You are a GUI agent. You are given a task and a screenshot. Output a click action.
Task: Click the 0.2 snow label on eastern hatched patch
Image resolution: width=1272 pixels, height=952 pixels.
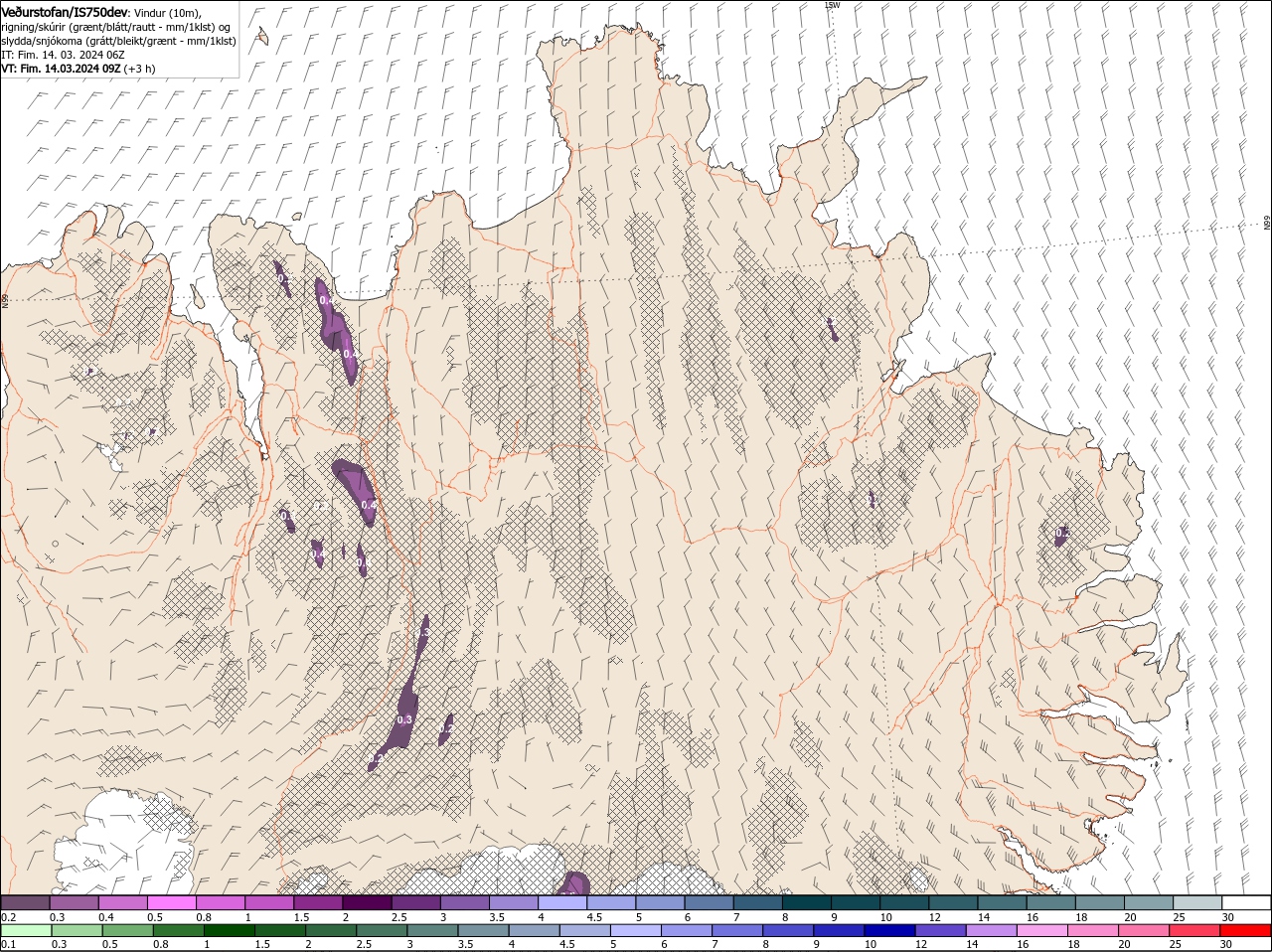[1061, 534]
